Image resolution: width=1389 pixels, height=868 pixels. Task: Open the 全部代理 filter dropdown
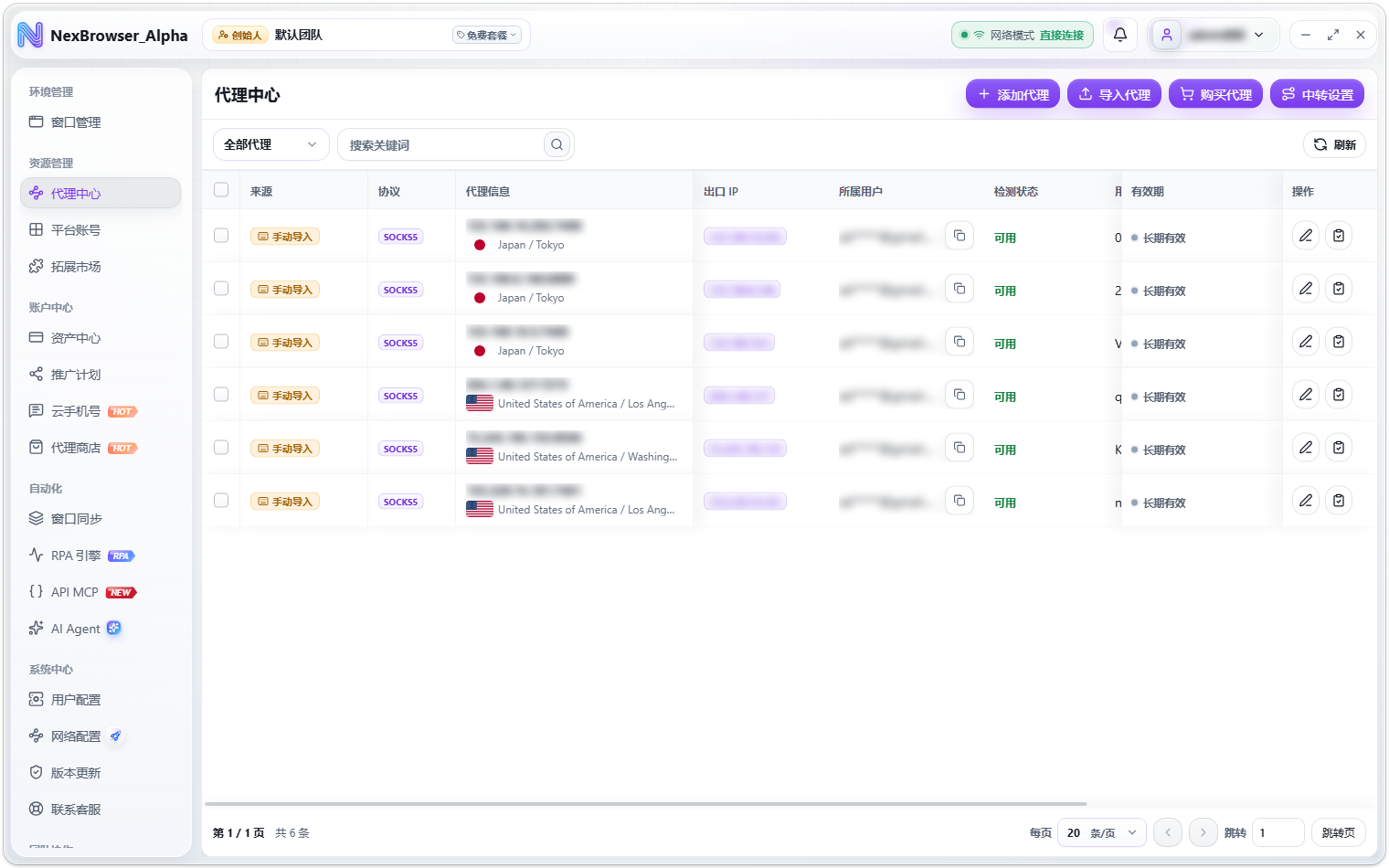click(x=271, y=144)
